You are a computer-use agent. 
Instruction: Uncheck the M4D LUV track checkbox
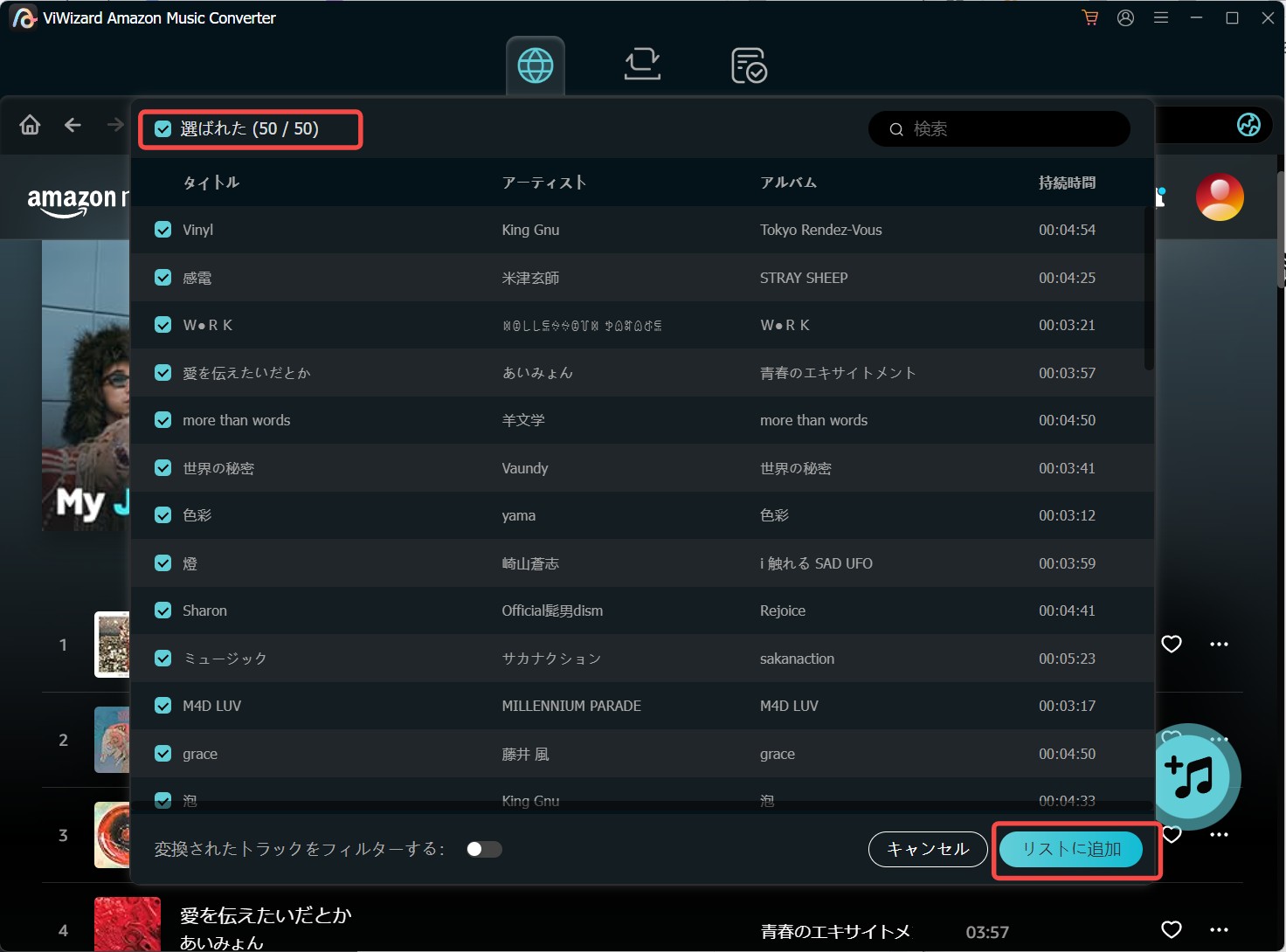162,706
